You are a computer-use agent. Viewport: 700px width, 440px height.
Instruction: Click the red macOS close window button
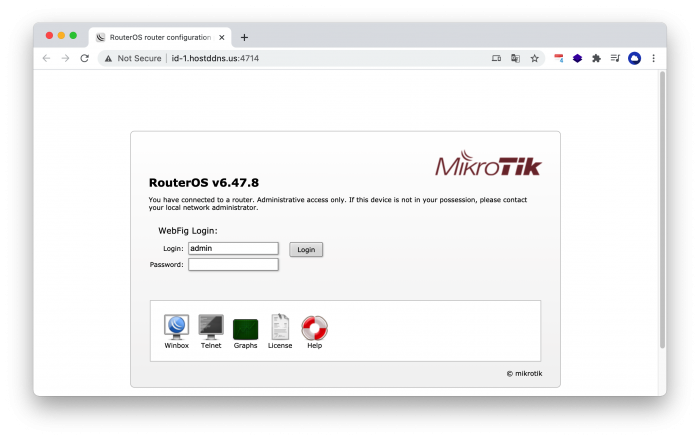[50, 35]
